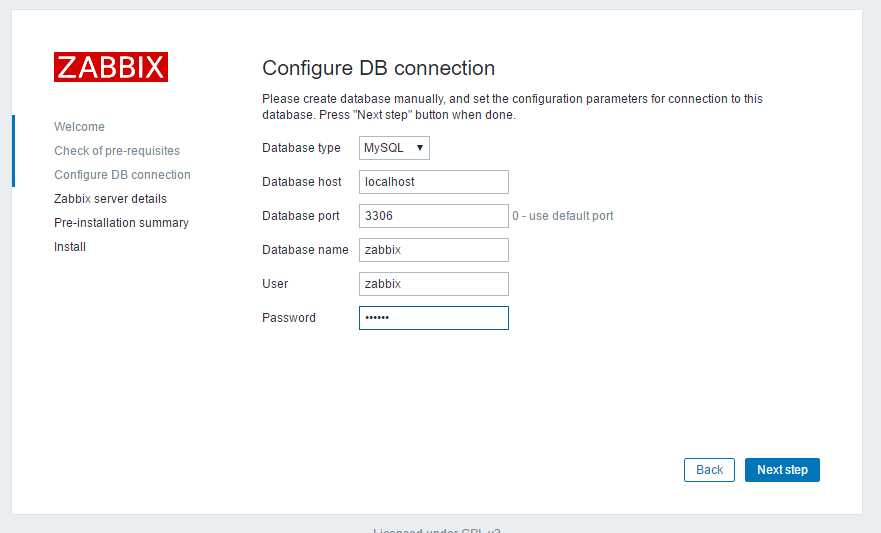This screenshot has height=533, width=881.
Task: Select Check of pre-requisites step
Action: point(117,151)
